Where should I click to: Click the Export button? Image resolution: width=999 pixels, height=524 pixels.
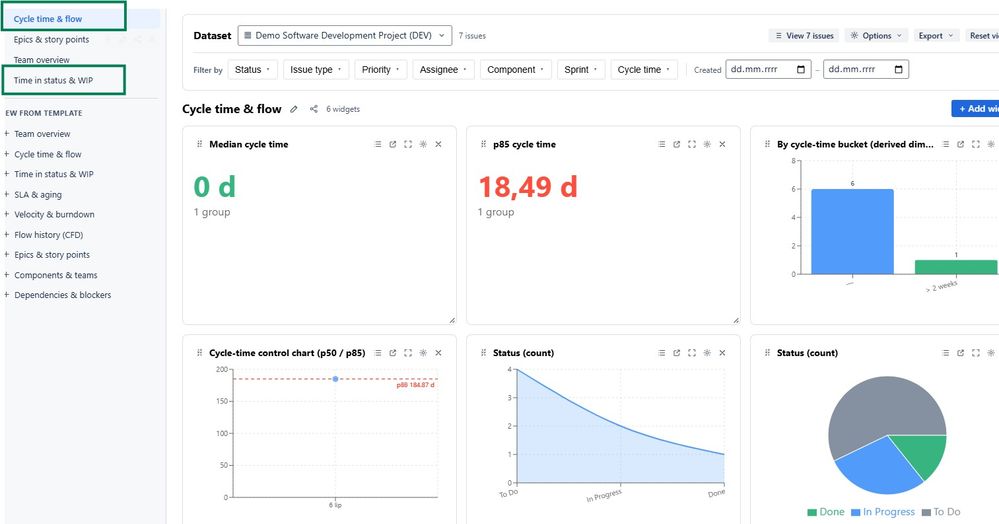tap(935, 36)
